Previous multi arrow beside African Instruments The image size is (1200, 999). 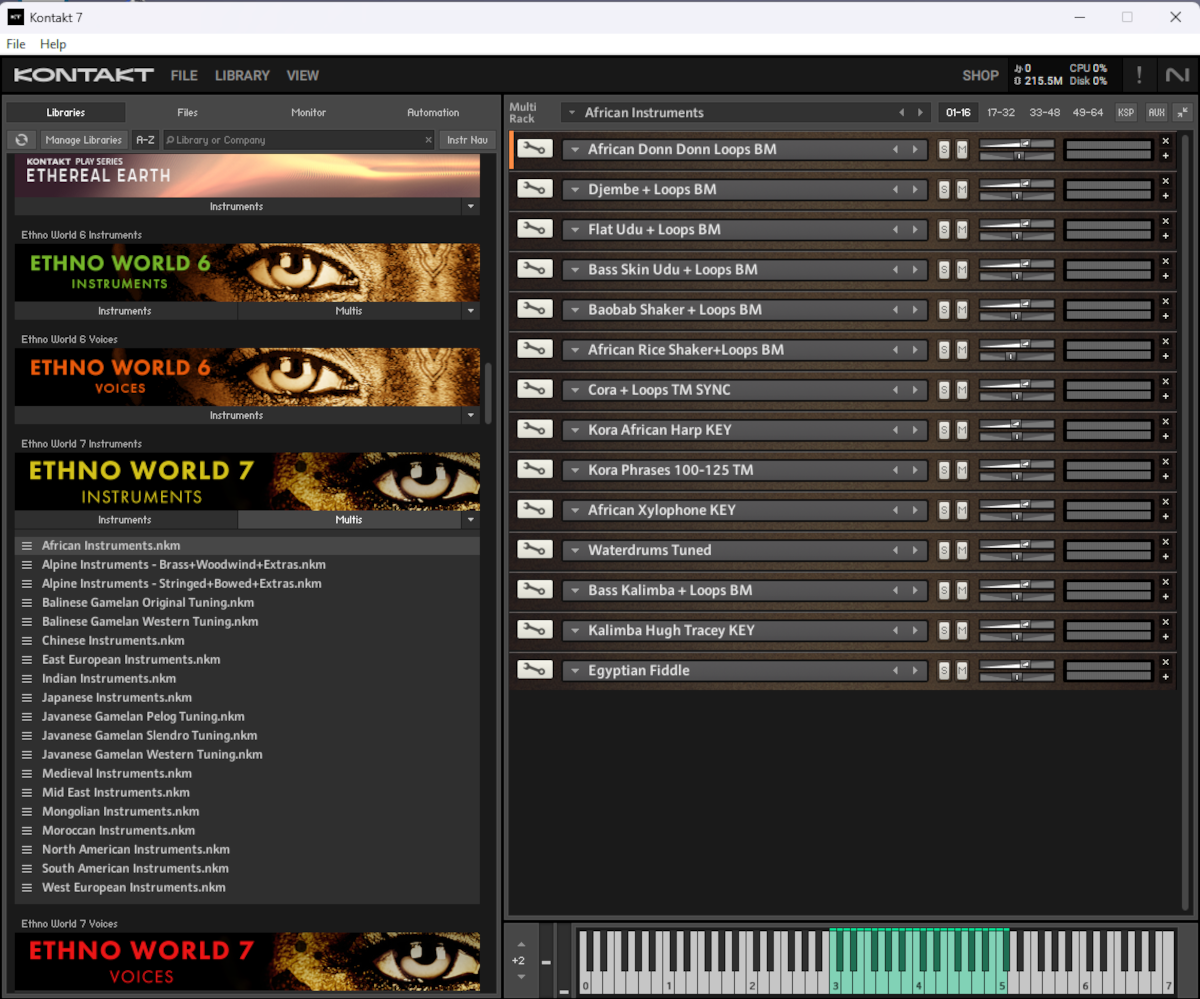(902, 112)
